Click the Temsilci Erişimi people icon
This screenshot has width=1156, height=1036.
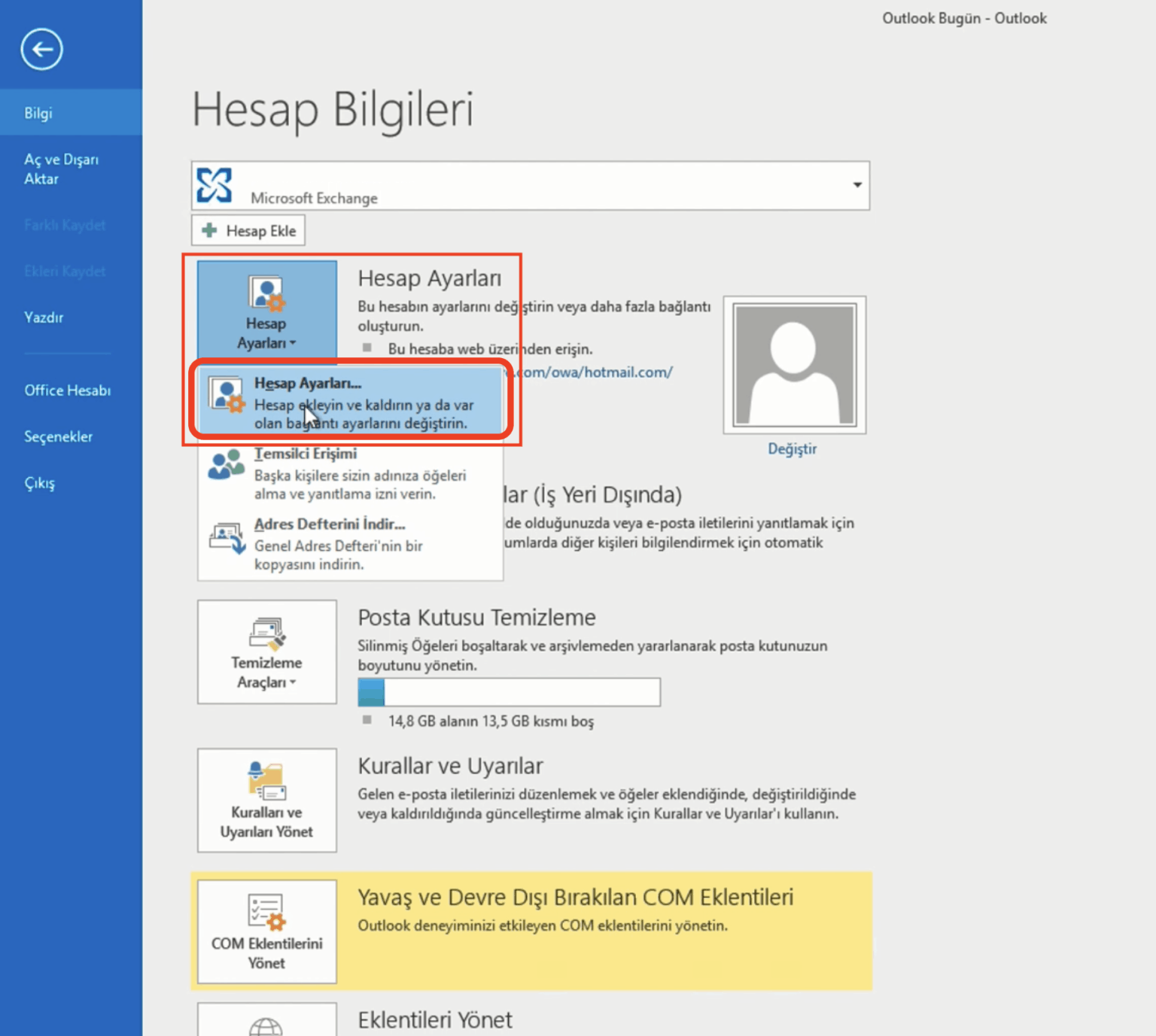(226, 465)
